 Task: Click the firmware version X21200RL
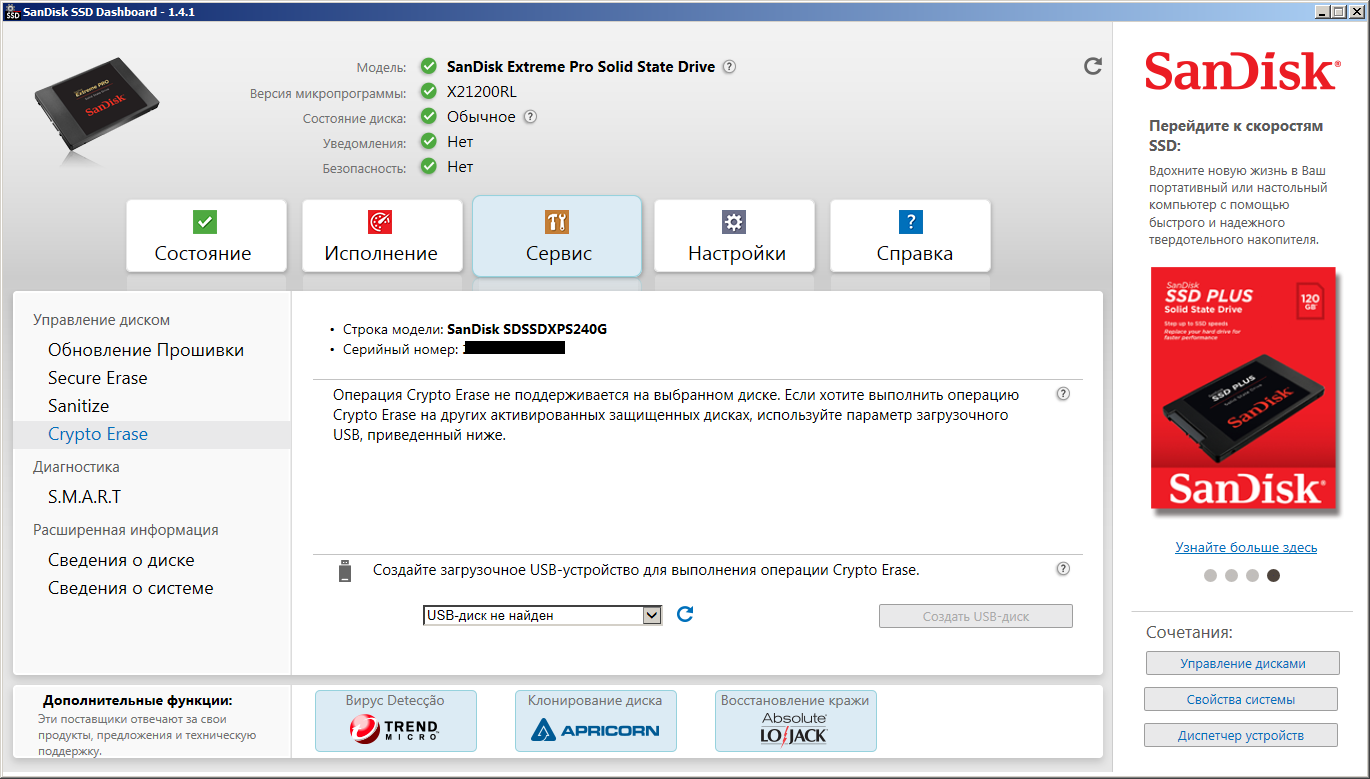click(x=482, y=92)
